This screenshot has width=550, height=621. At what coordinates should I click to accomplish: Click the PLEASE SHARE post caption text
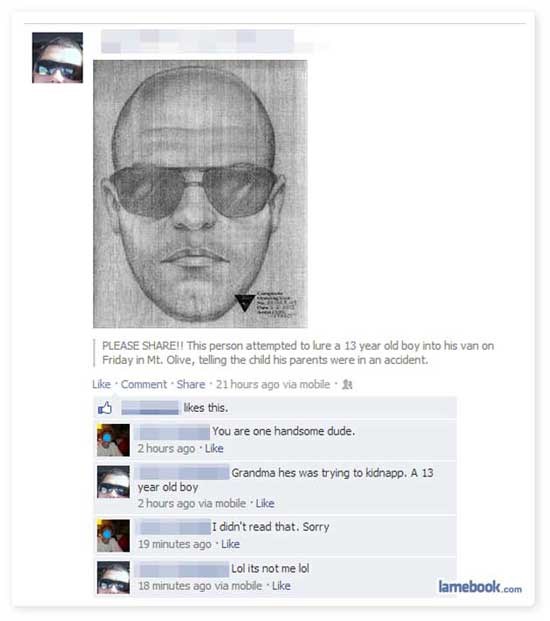tap(298, 352)
